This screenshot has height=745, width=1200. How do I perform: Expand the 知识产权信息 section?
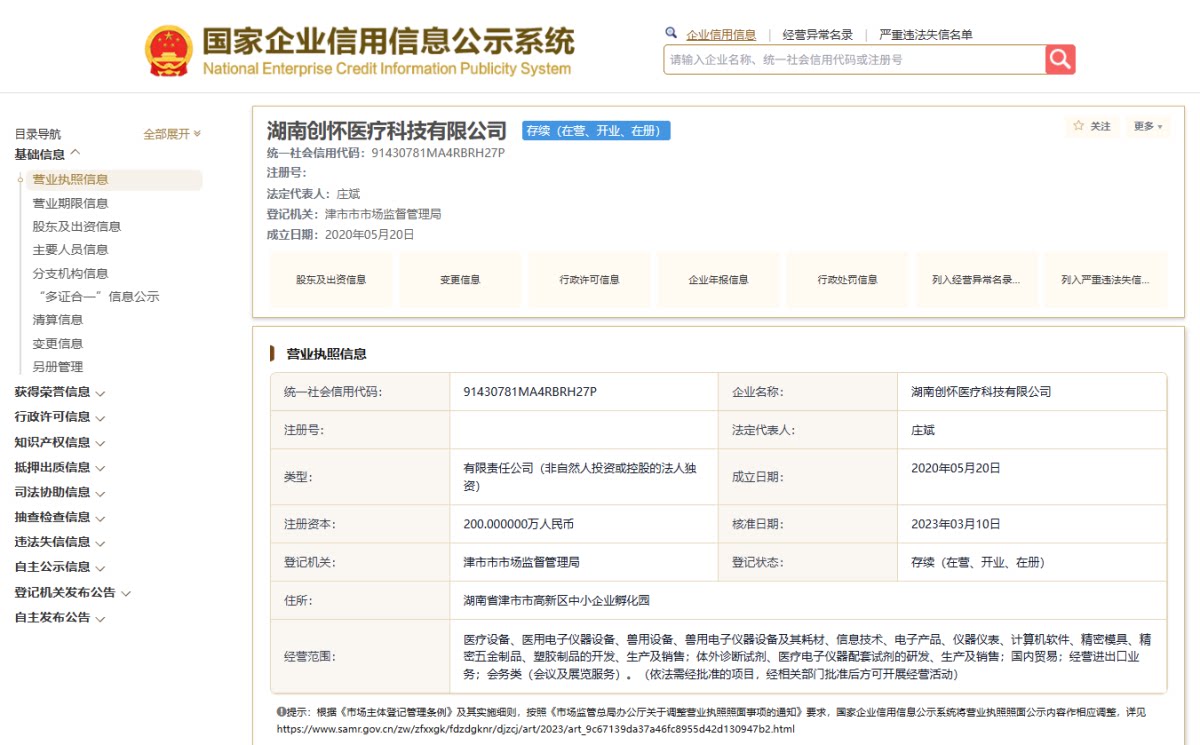[x=60, y=442]
